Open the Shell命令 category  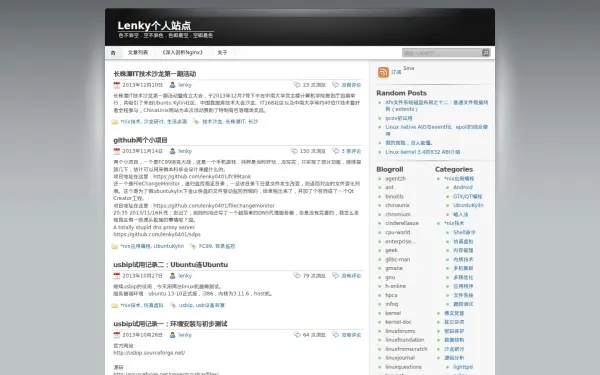465,232
